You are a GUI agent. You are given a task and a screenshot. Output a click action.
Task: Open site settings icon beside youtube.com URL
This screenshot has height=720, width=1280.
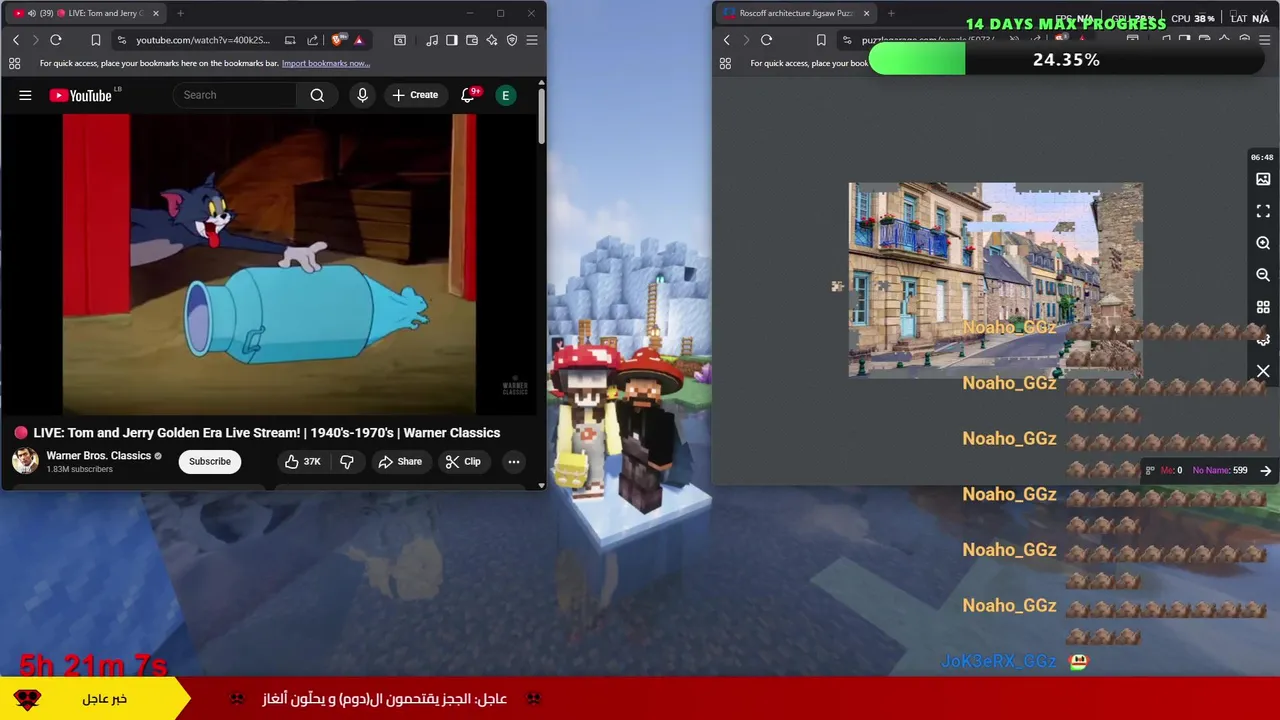(122, 40)
